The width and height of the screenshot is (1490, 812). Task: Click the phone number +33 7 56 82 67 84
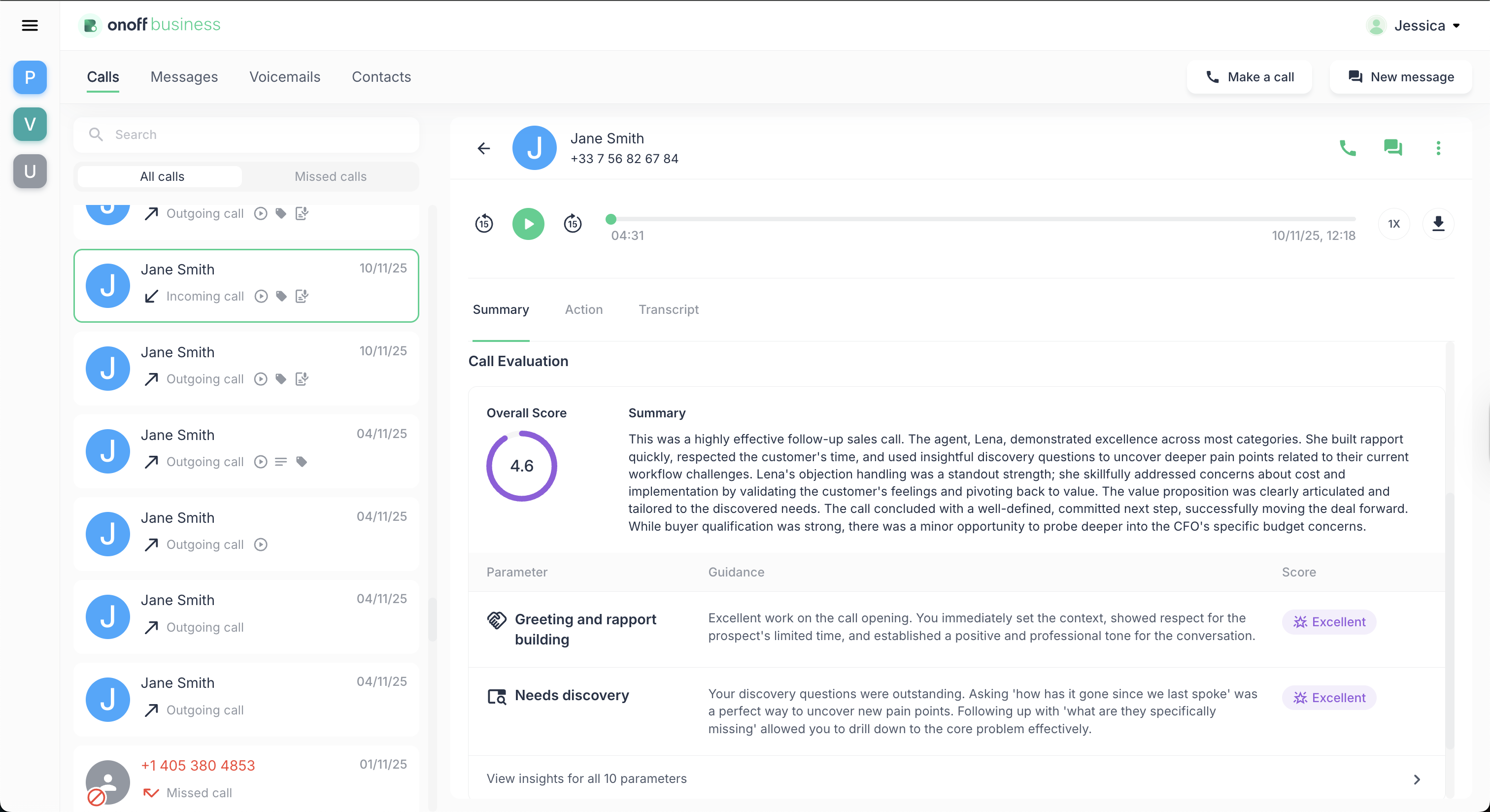click(x=624, y=159)
